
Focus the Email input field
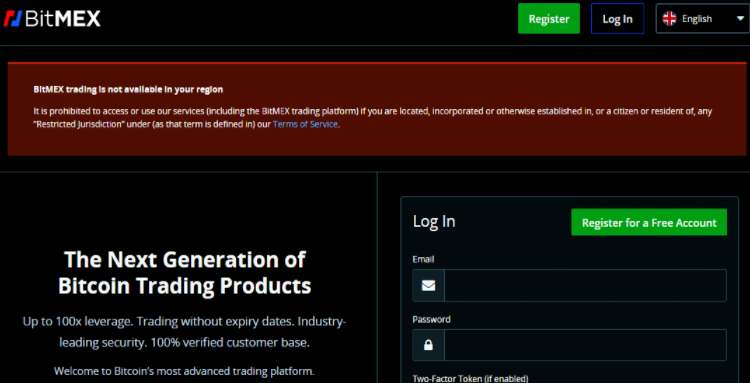click(x=585, y=285)
